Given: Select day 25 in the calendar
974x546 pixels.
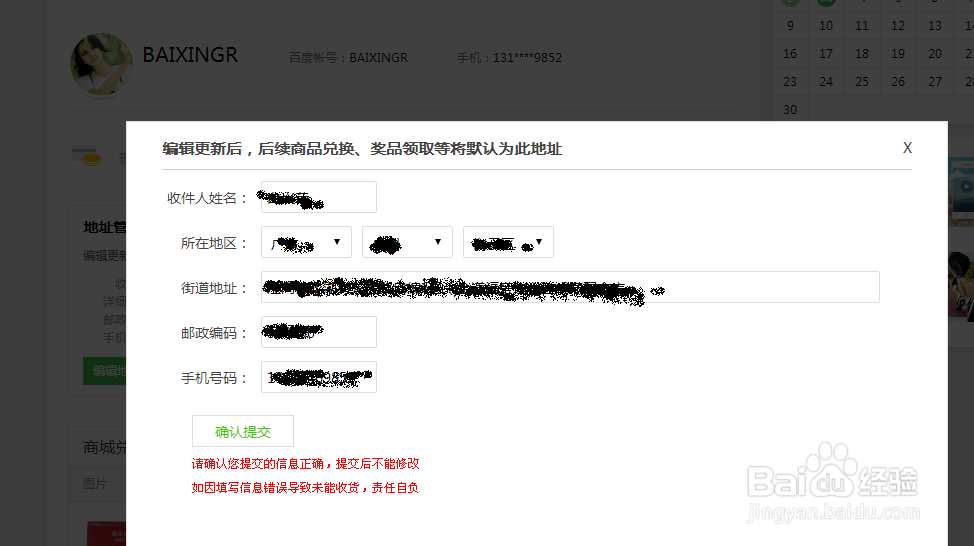Looking at the screenshot, I should (862, 81).
